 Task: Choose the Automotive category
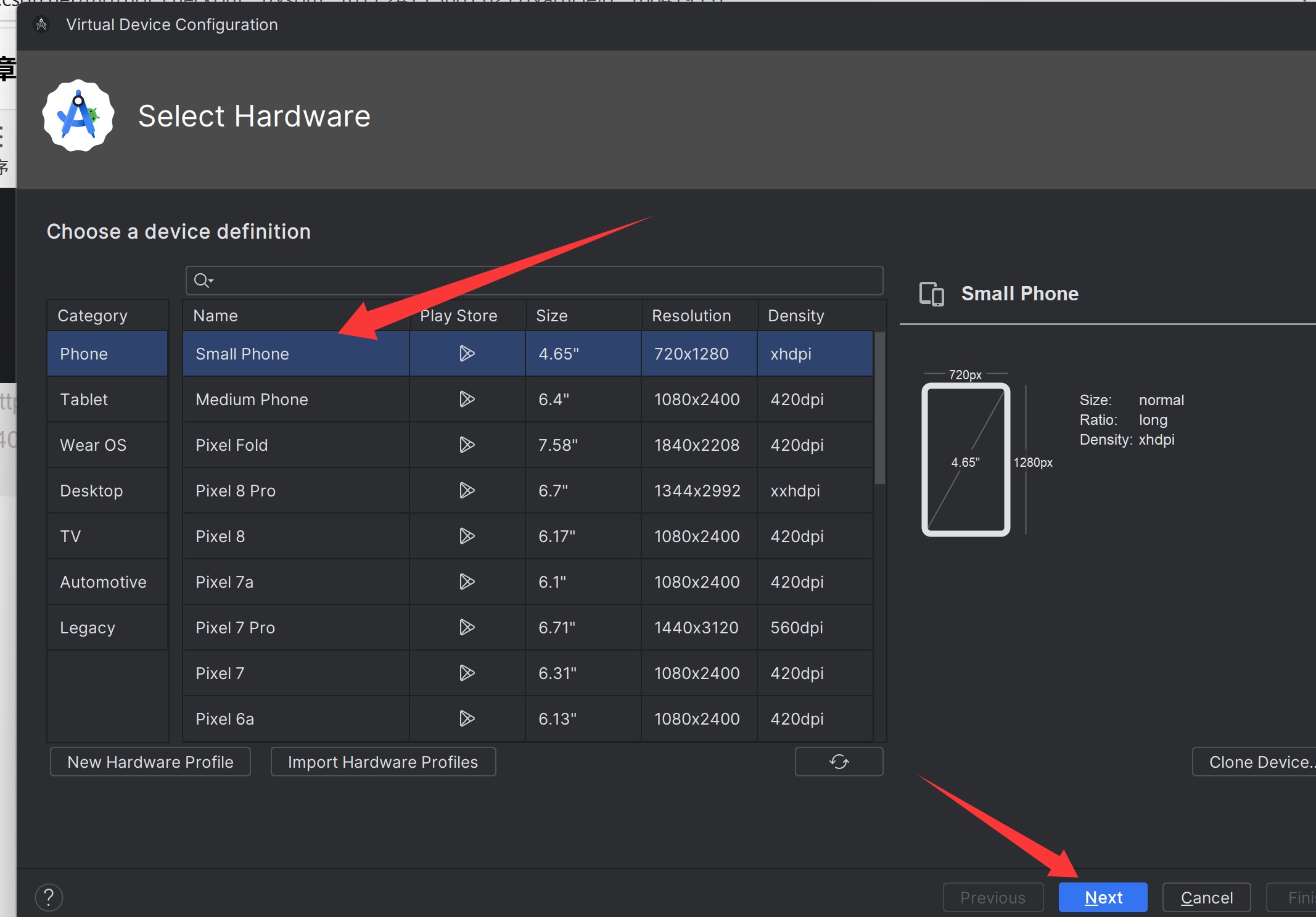pyautogui.click(x=103, y=582)
